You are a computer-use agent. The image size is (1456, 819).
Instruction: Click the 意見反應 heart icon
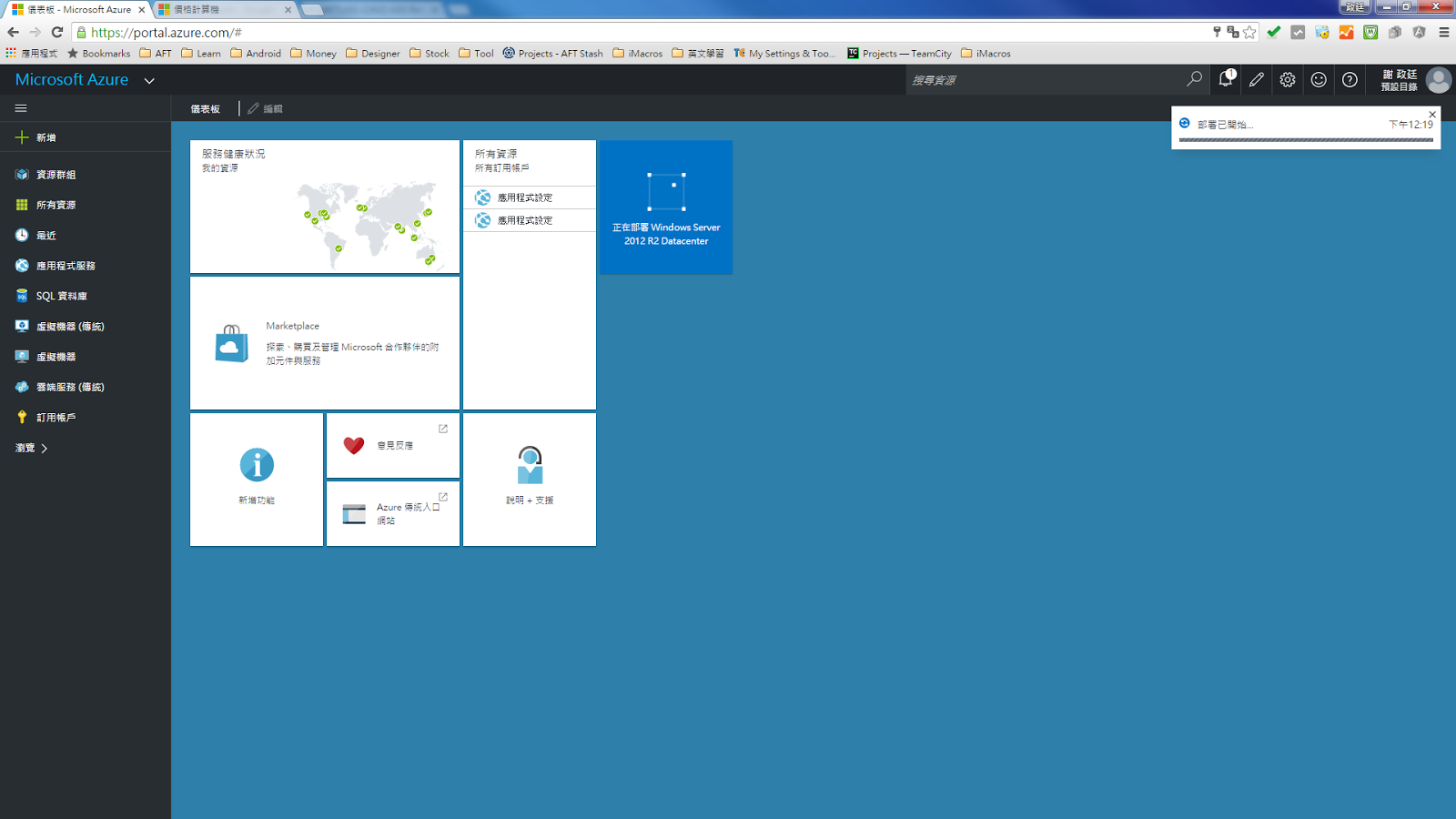pos(354,445)
